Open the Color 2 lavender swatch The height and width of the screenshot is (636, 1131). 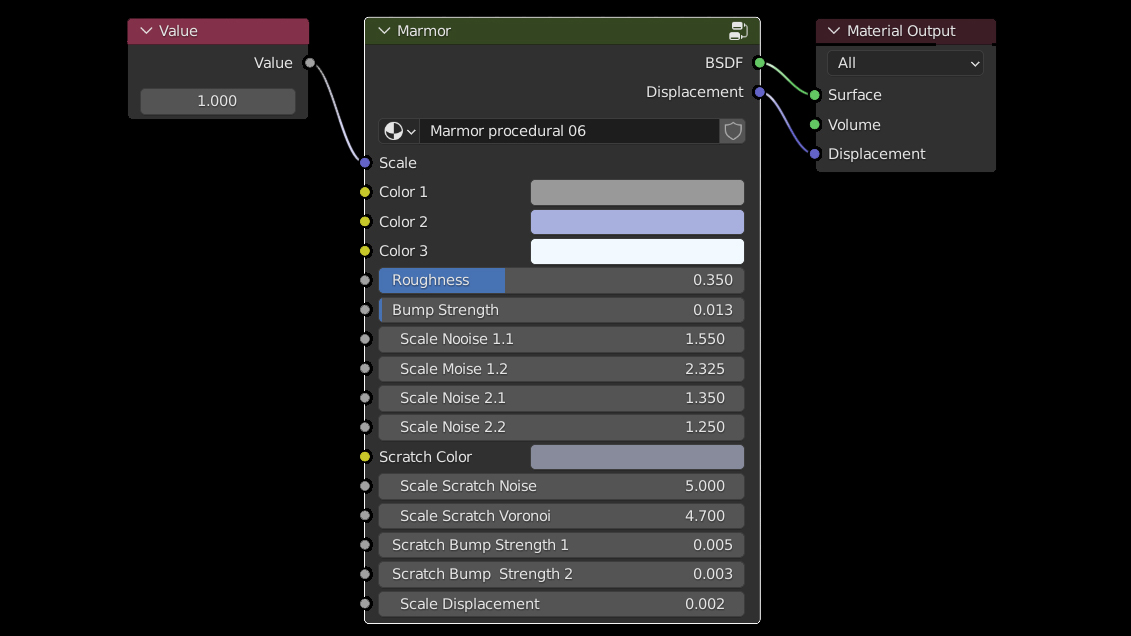click(x=637, y=222)
